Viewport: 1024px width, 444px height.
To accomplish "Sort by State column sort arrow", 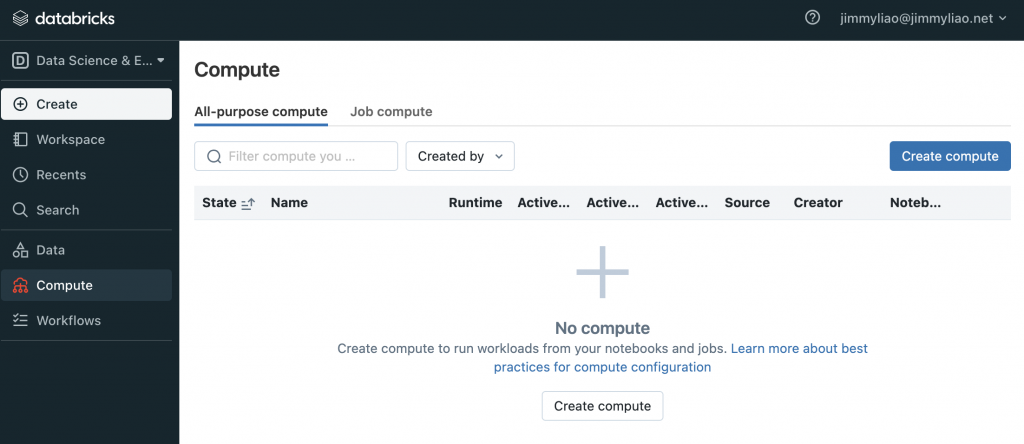I will [x=248, y=203].
